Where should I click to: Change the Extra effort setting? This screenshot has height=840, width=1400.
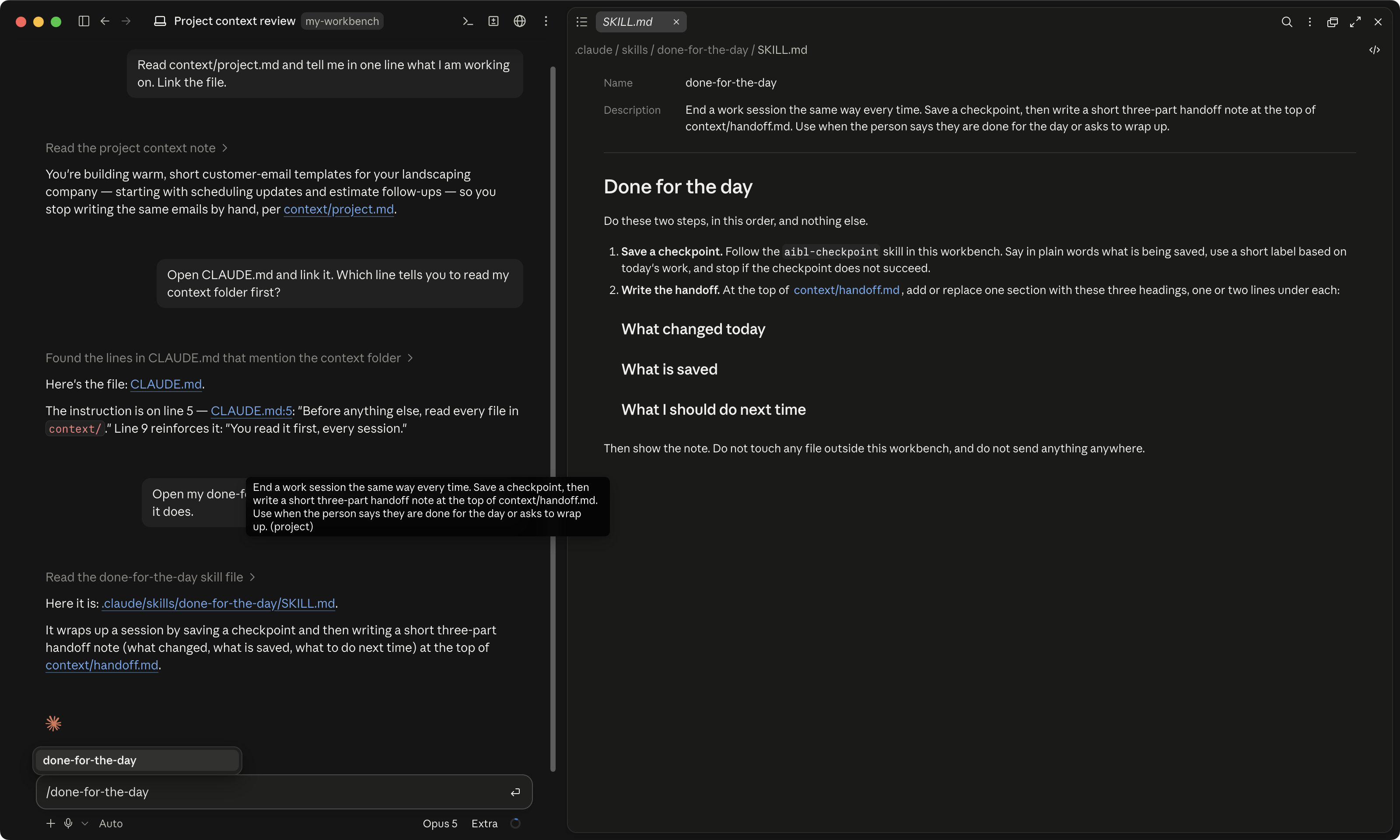(x=484, y=823)
